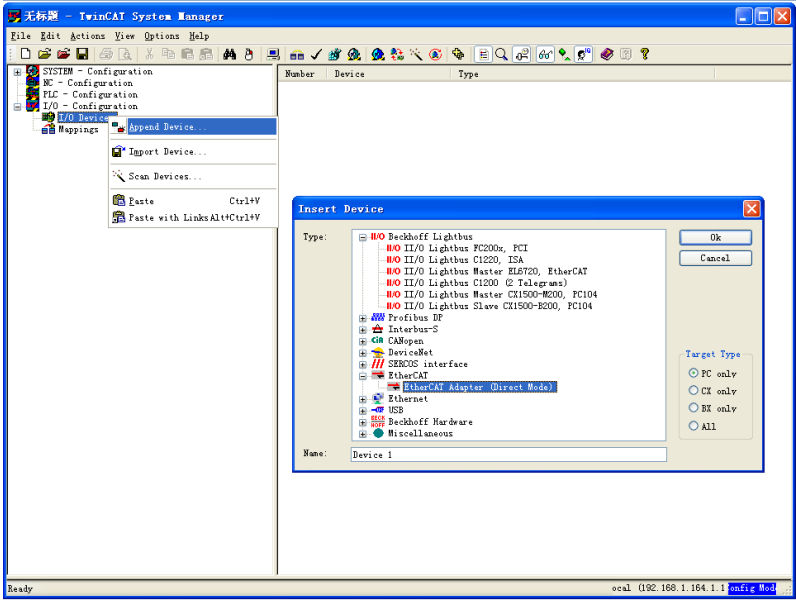Select II/O Lightbus Master EL6720, EtherCAT

click(x=495, y=272)
